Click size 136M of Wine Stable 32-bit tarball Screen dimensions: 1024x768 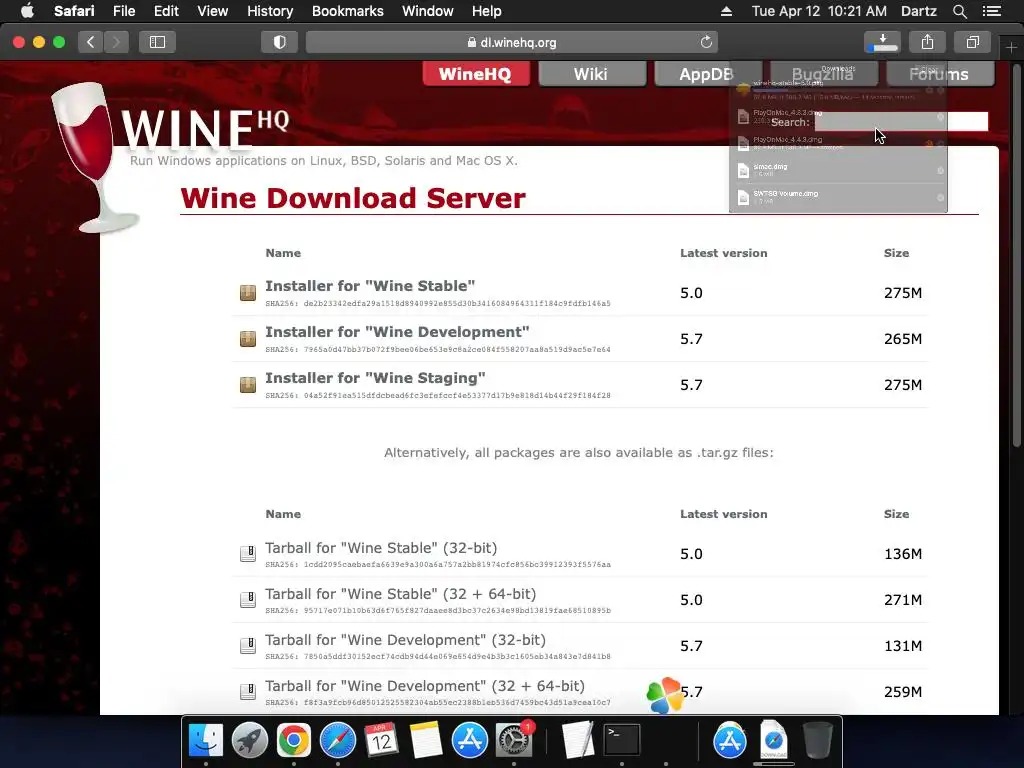tap(903, 554)
